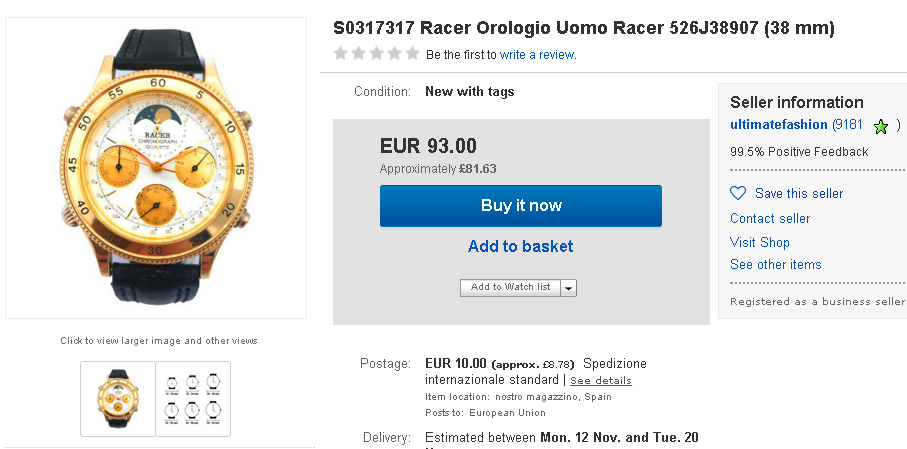Click the first rating star
The image size is (907, 449).
coord(342,54)
